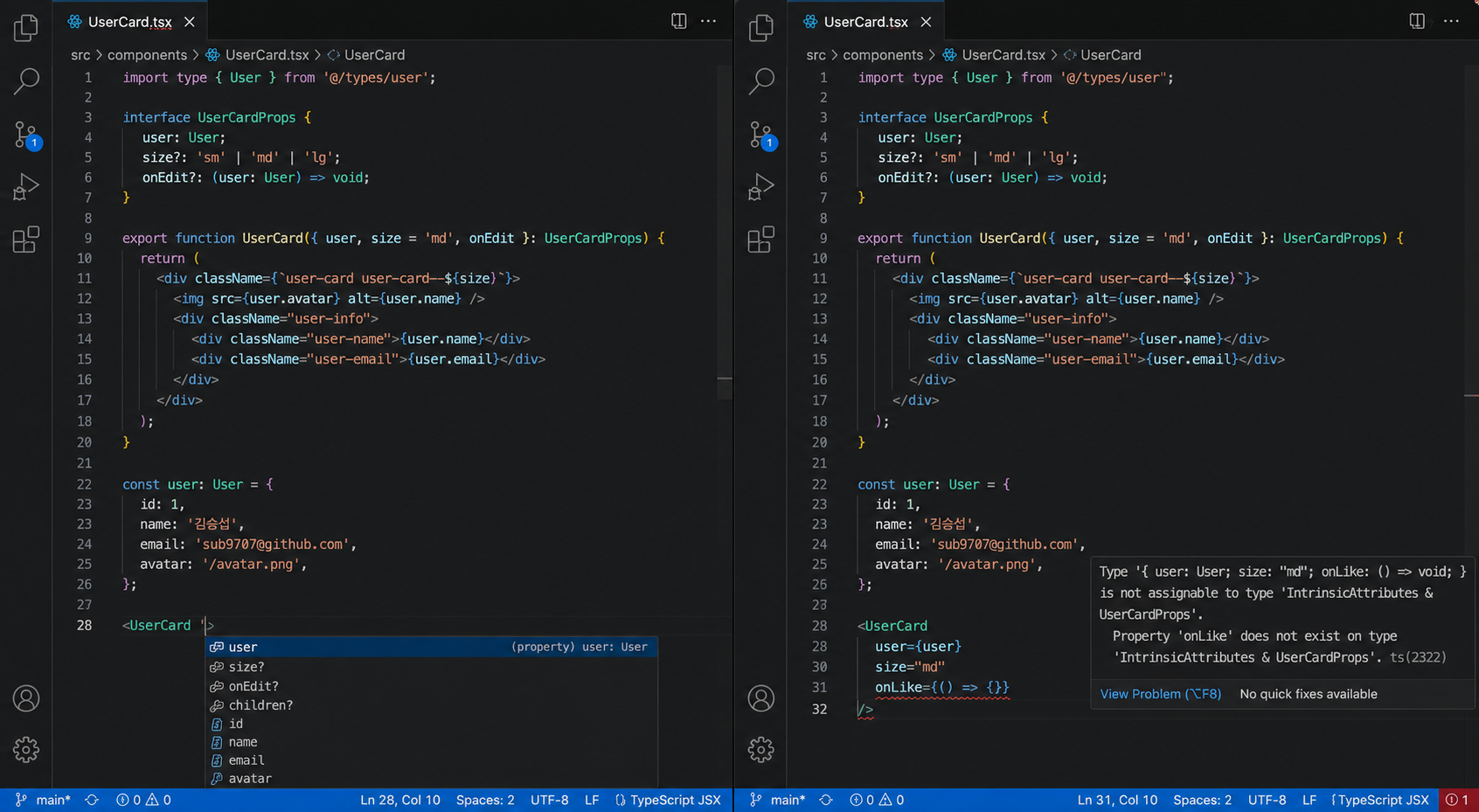The image size is (1479, 812).
Task: Select 'name' autocomplete suggestion
Action: [432, 742]
